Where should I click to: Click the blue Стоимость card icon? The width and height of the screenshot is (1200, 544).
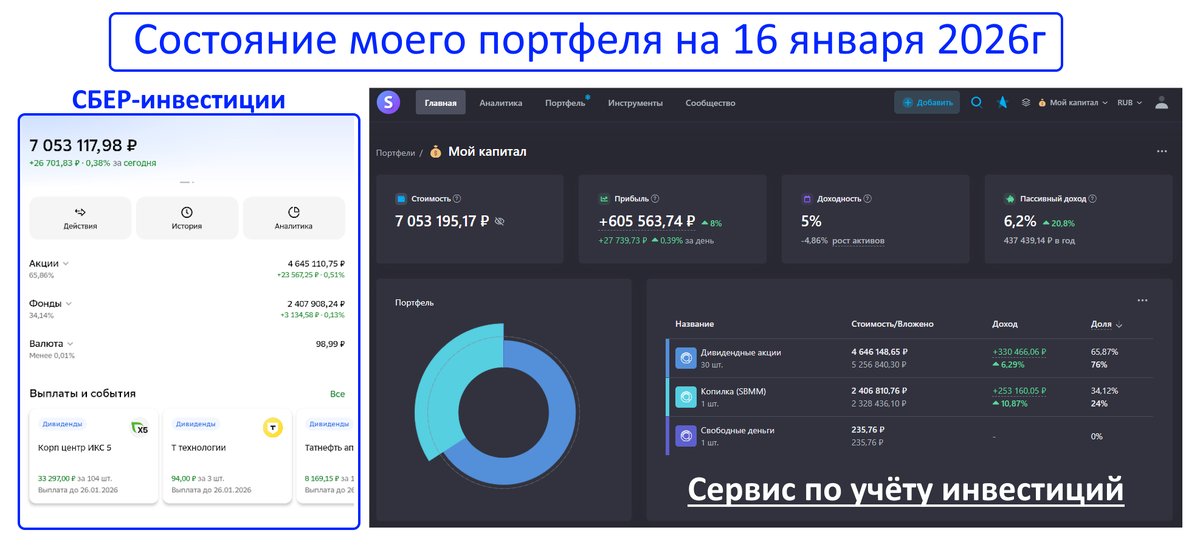[x=401, y=199]
